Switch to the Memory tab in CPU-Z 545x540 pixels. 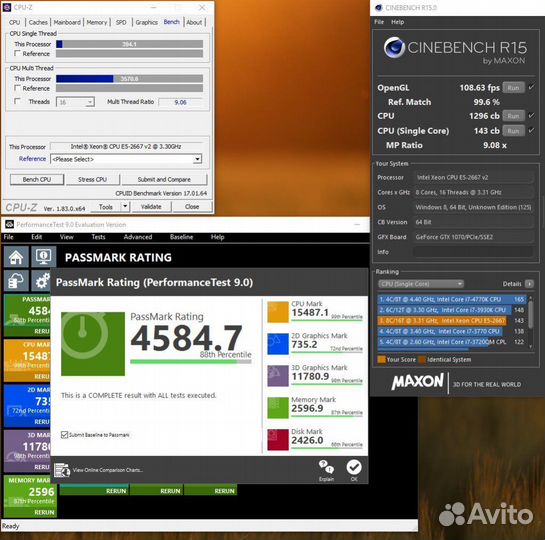point(97,22)
